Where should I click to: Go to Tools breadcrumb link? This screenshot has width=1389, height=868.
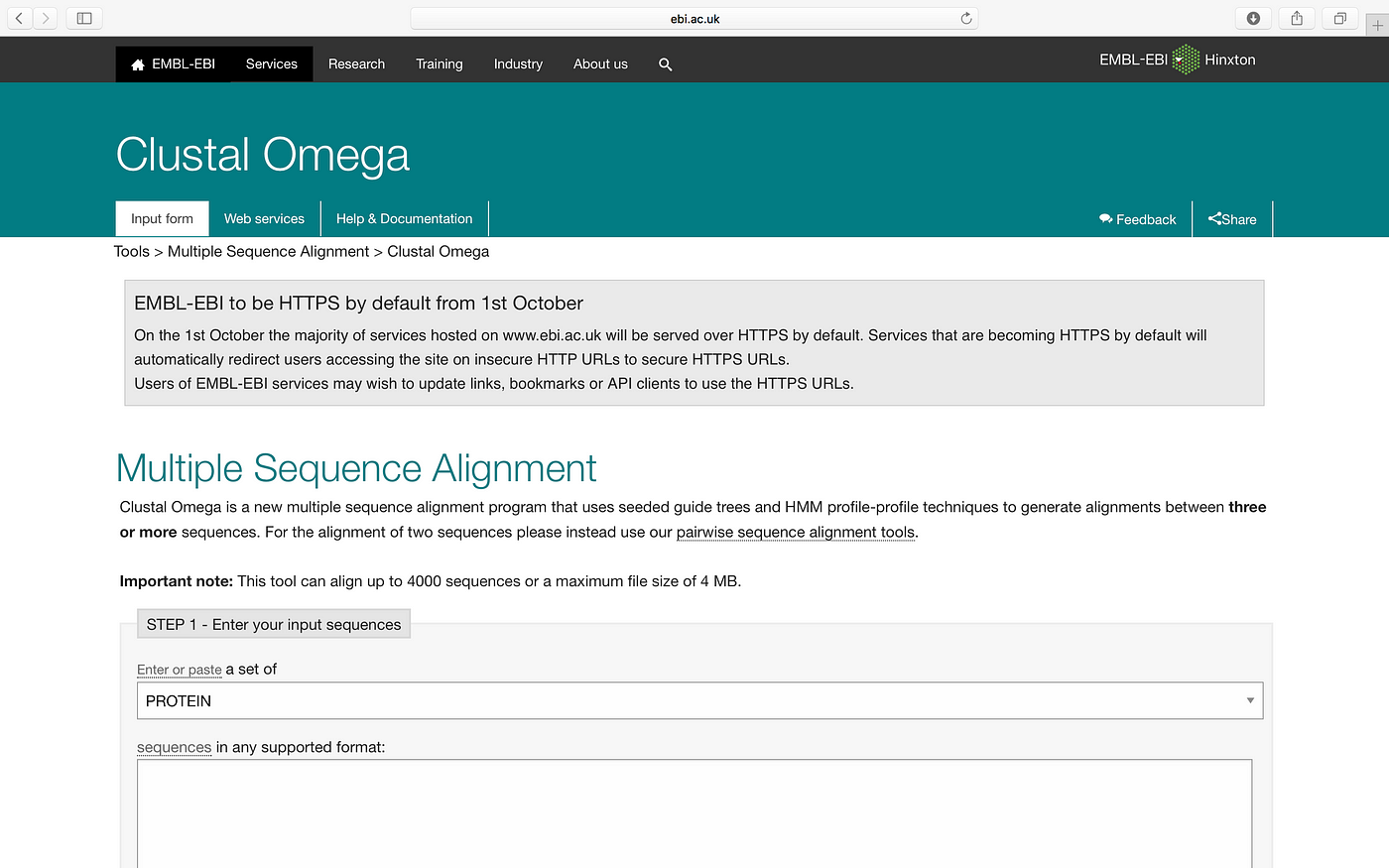point(132,251)
